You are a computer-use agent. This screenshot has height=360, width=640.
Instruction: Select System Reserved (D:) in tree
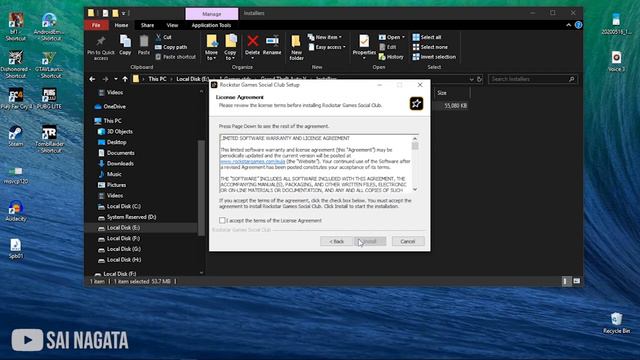131,217
